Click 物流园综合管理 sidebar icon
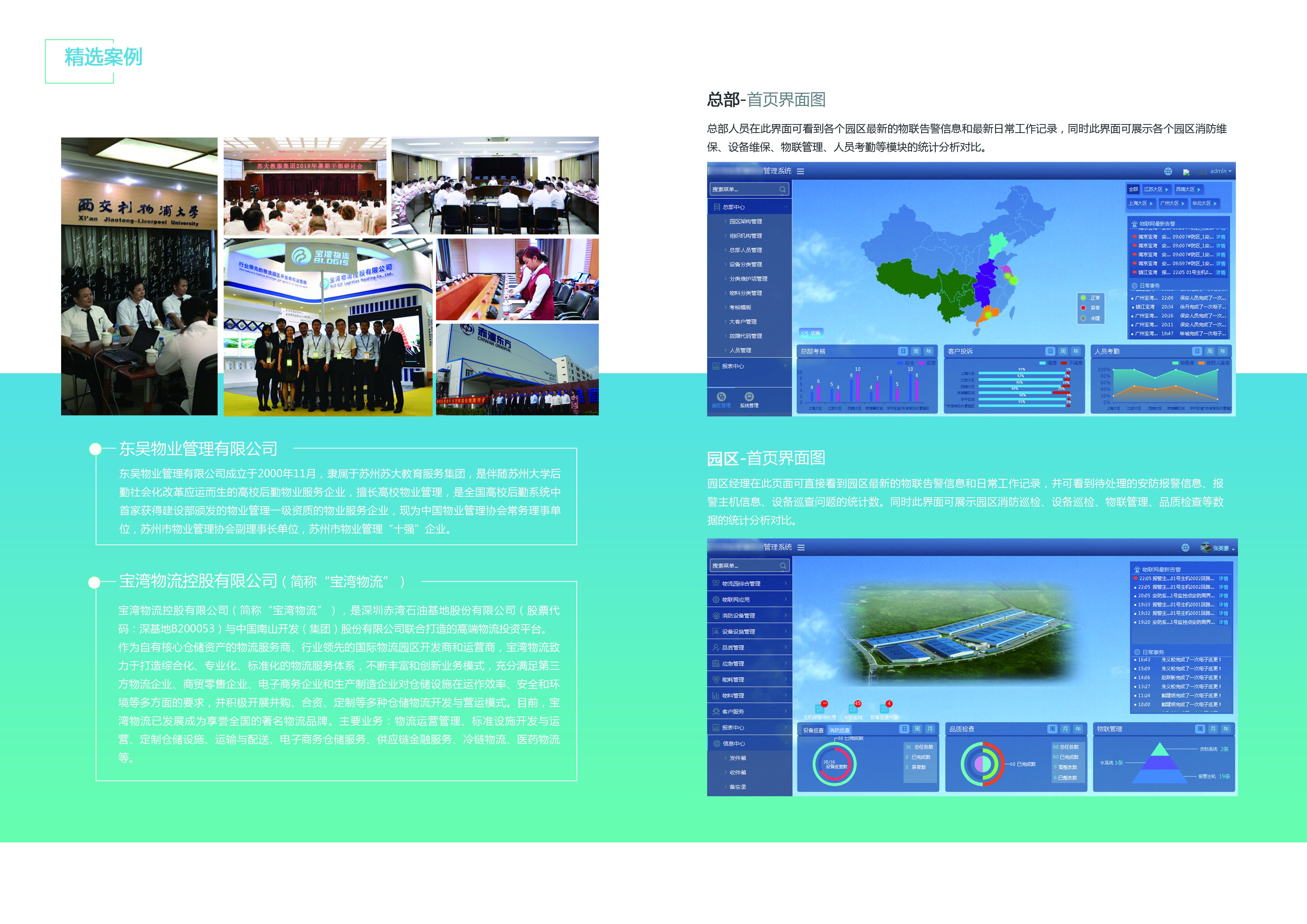This screenshot has height=924, width=1307. 716,583
